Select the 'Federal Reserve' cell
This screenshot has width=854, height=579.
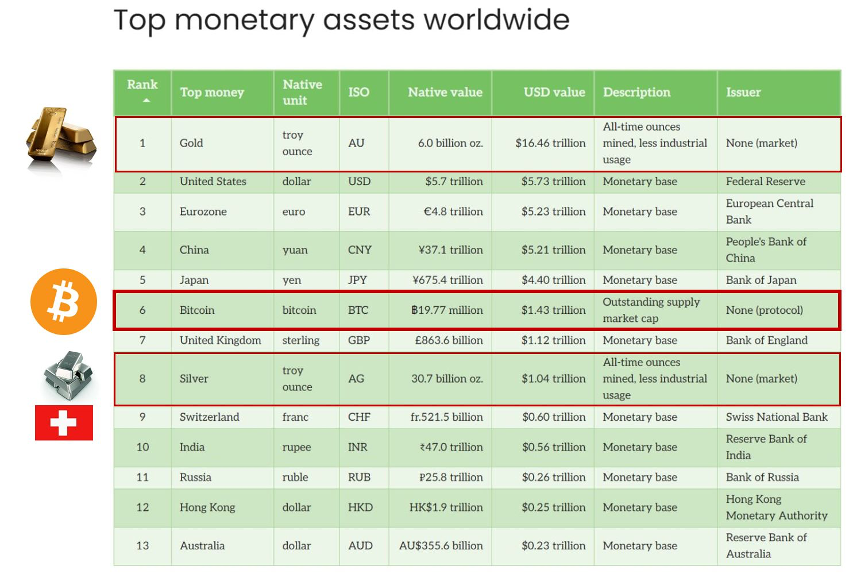click(779, 181)
